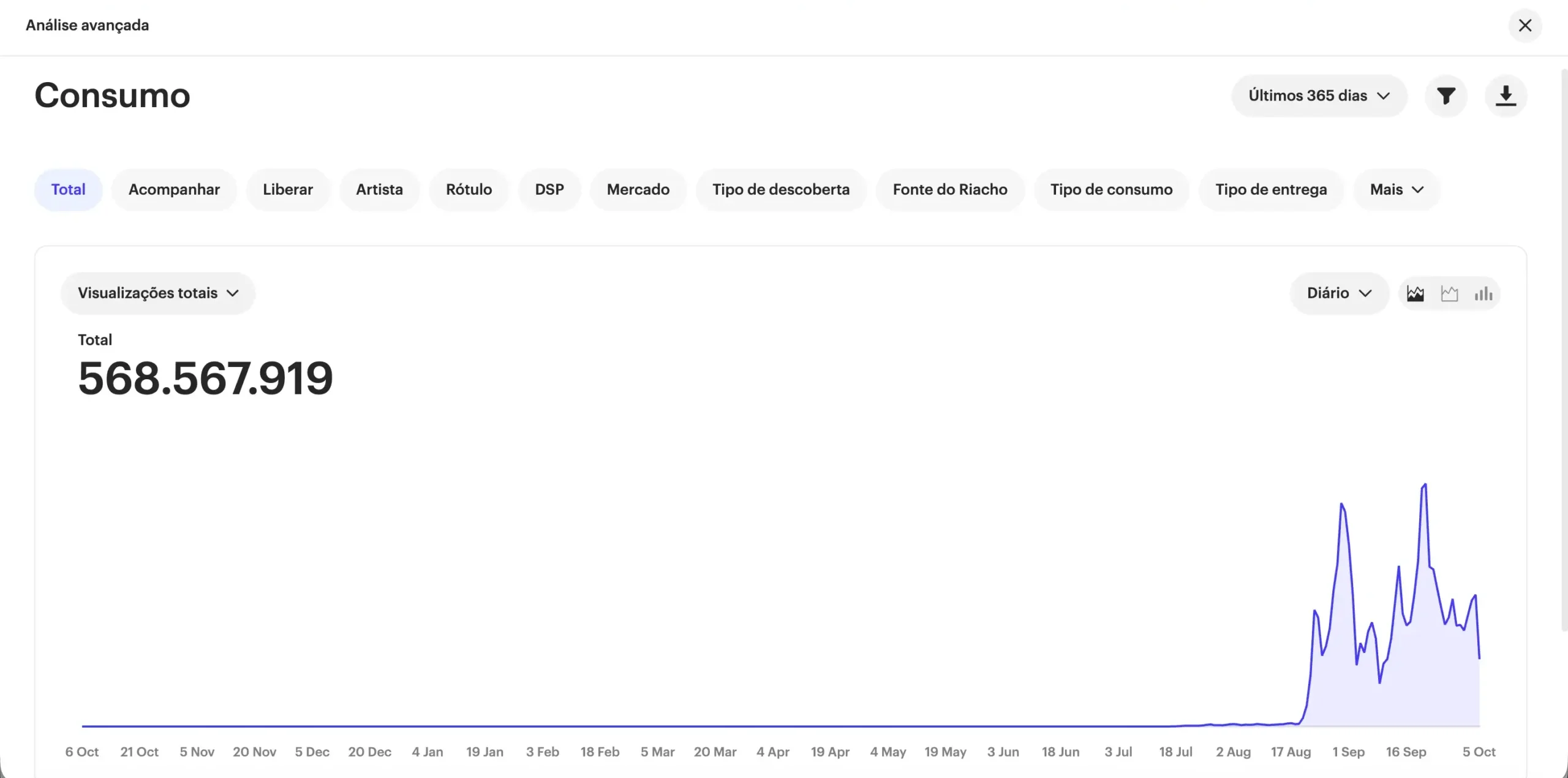Expand the Mais tabs menu
The height and width of the screenshot is (778, 1568).
[x=1396, y=189]
